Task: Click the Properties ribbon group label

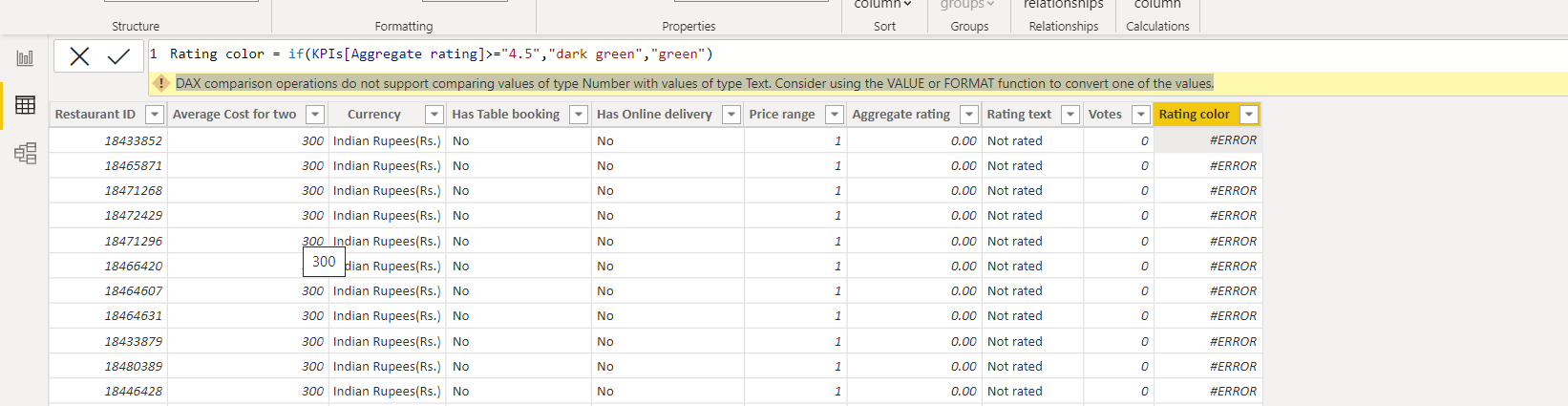Action: coord(689,27)
